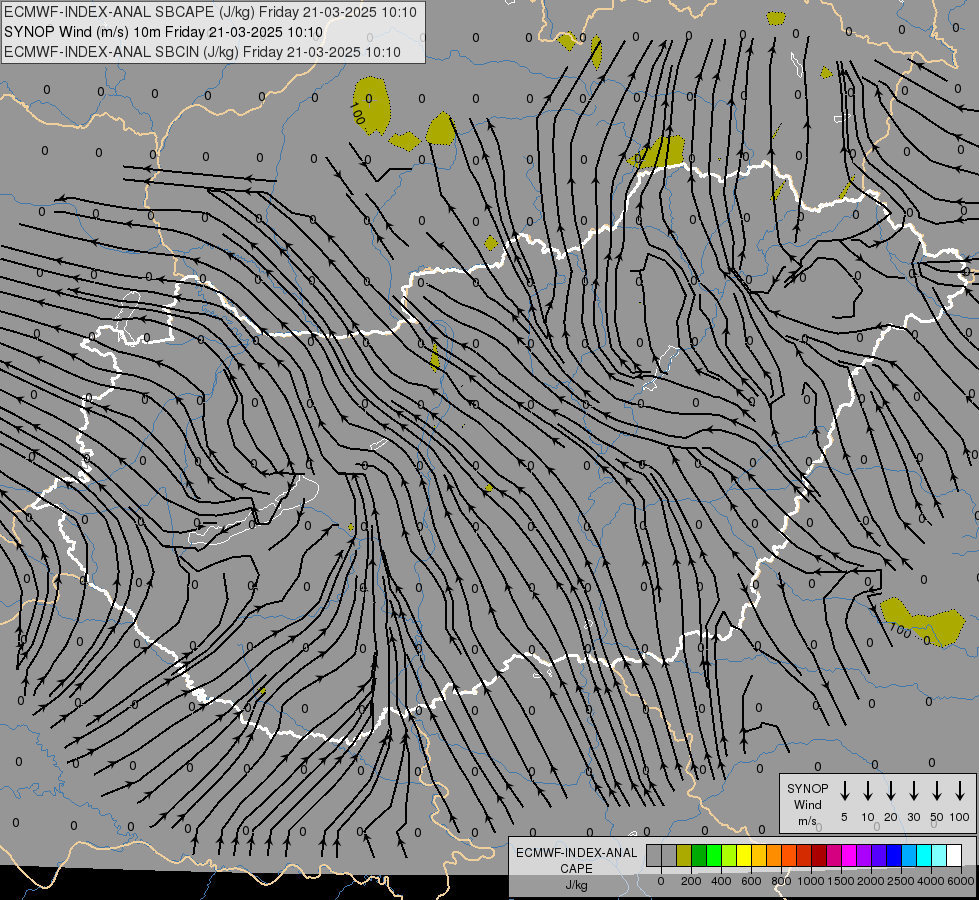Click the 100 contour label on southeastern CAPE patch

click(x=900, y=630)
